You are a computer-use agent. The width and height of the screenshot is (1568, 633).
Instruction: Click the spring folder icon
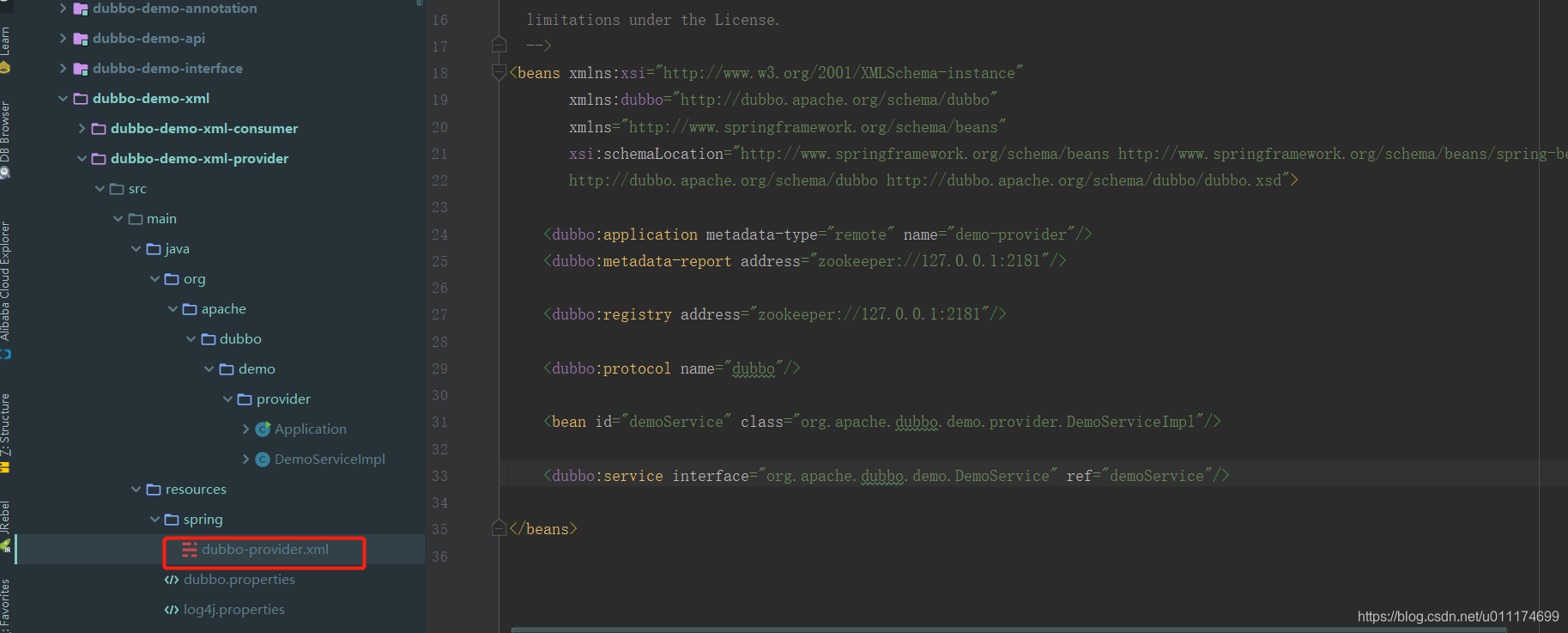click(x=172, y=520)
